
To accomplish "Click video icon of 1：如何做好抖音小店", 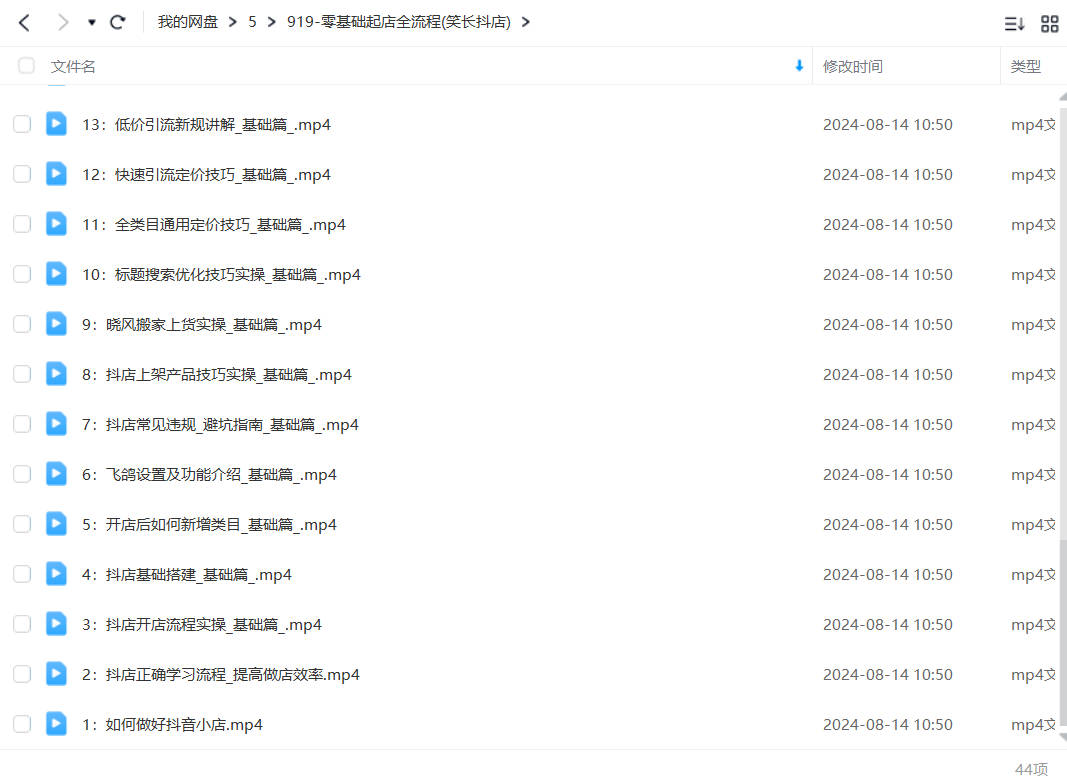I will tap(56, 724).
